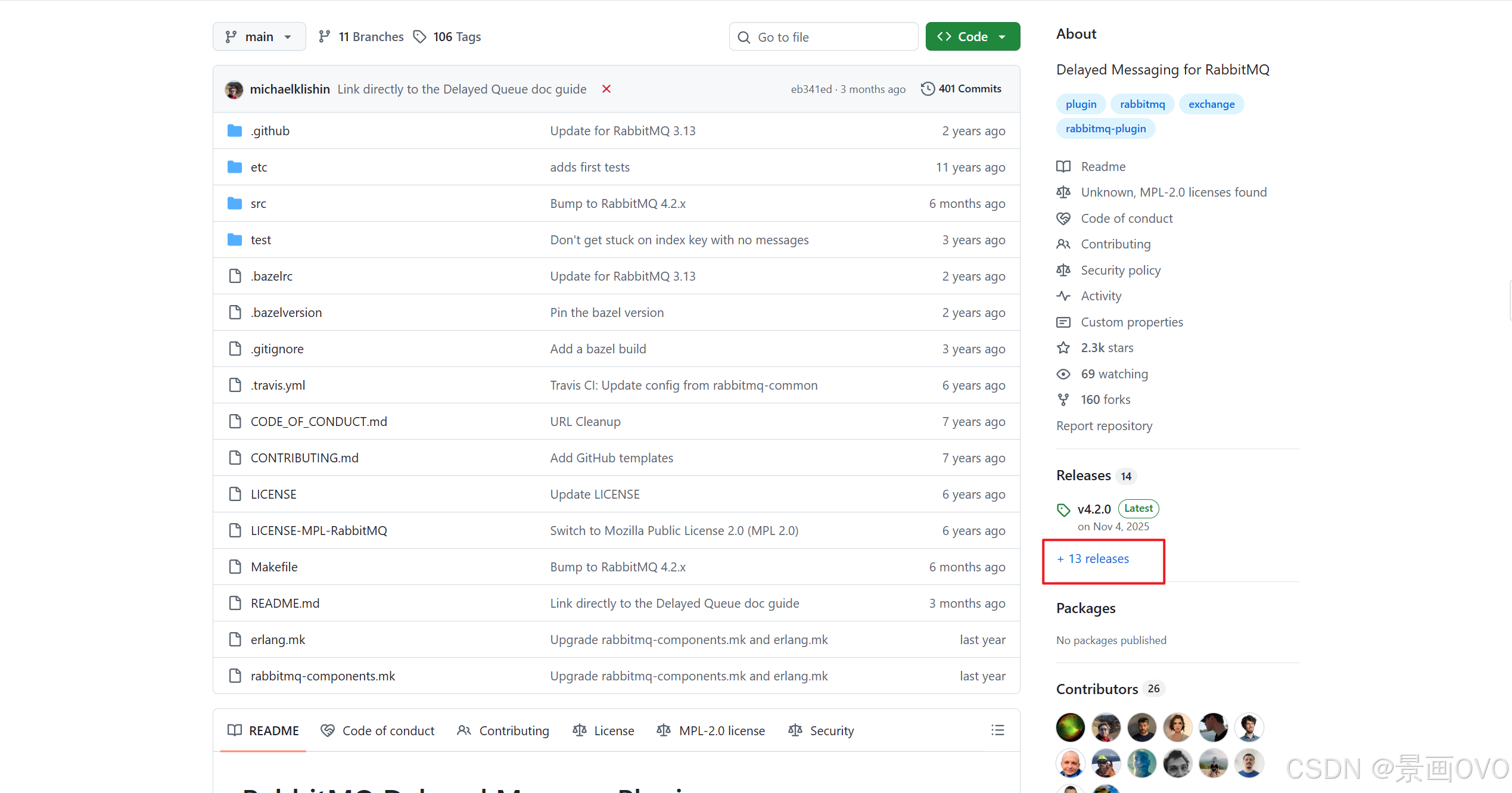The width and height of the screenshot is (1512, 793).
Task: Click the fork icon next to 160 forks
Action: (1063, 400)
